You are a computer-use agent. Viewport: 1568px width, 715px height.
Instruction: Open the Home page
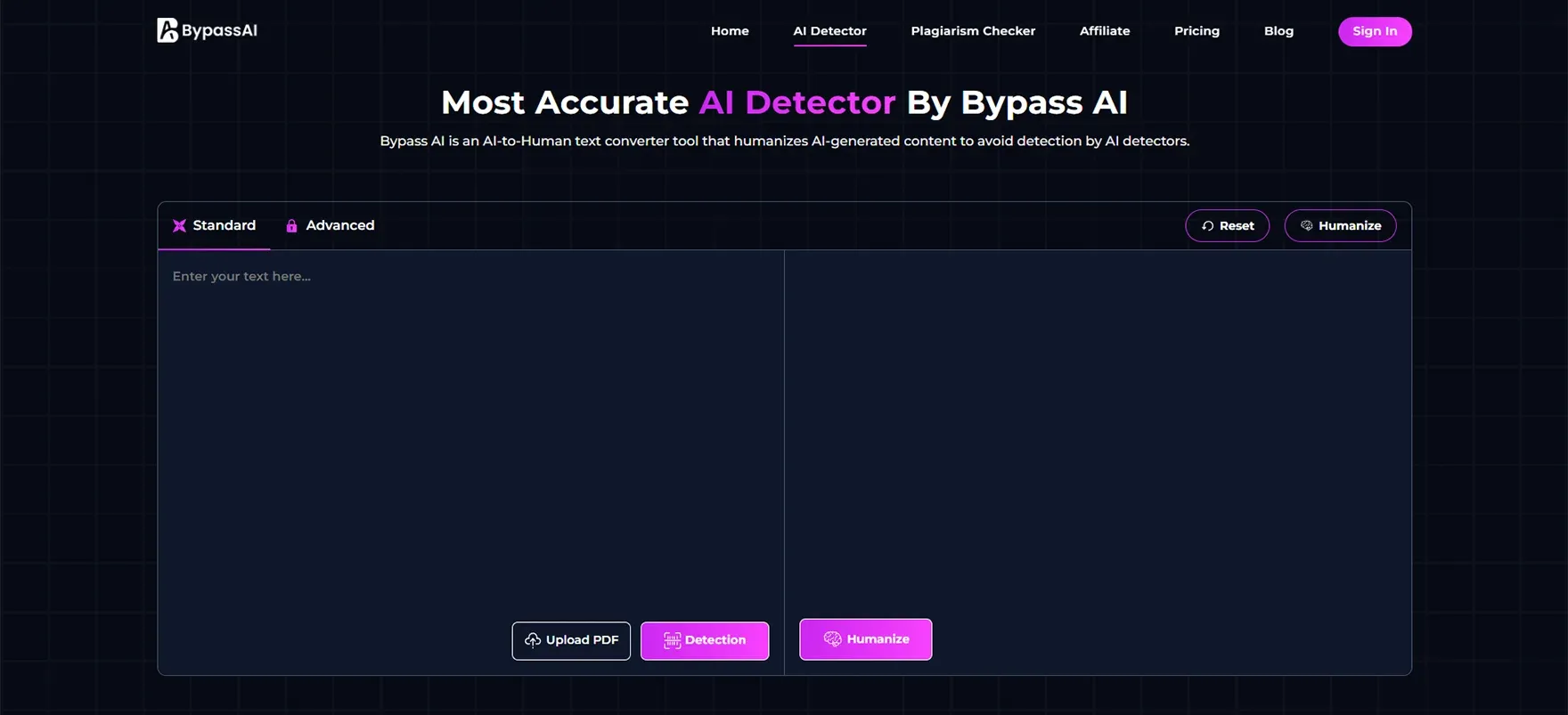[730, 31]
